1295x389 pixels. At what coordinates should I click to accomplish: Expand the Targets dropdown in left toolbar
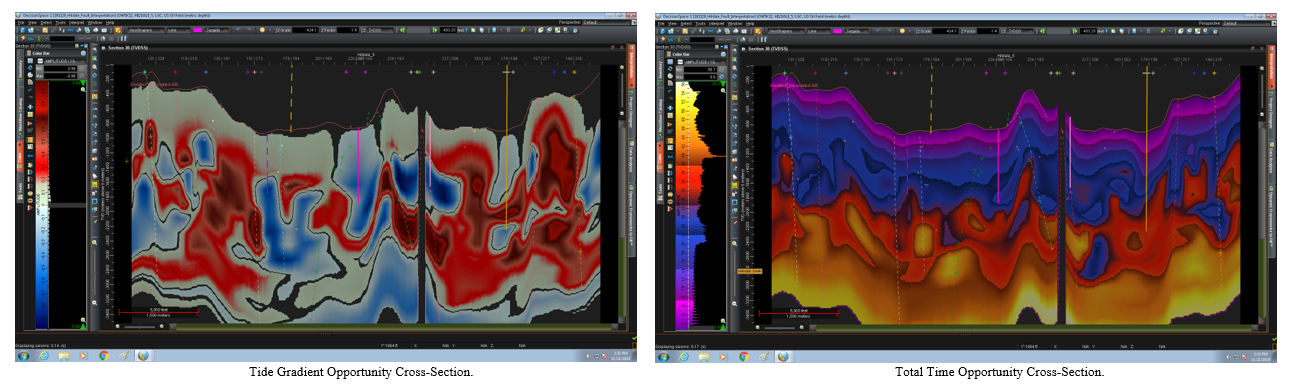pos(216,30)
